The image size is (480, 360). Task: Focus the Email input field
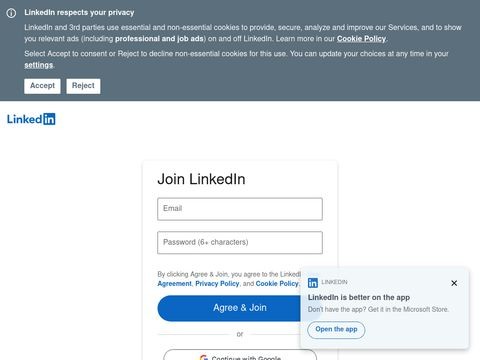coord(240,209)
